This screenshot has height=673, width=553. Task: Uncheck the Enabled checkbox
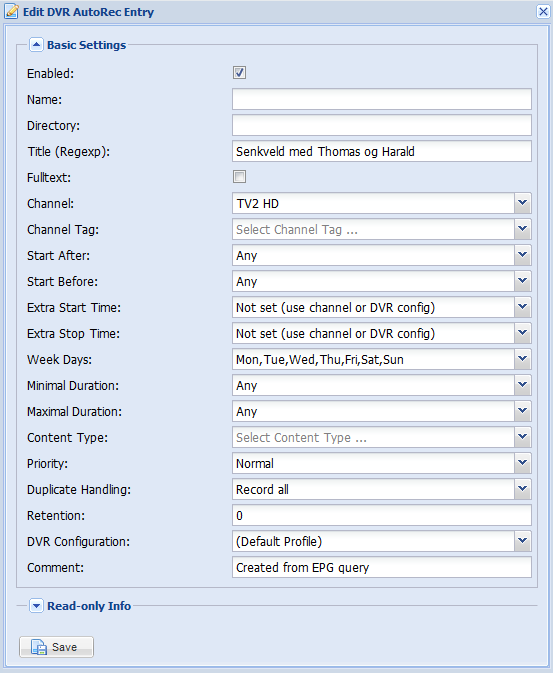coord(240,73)
